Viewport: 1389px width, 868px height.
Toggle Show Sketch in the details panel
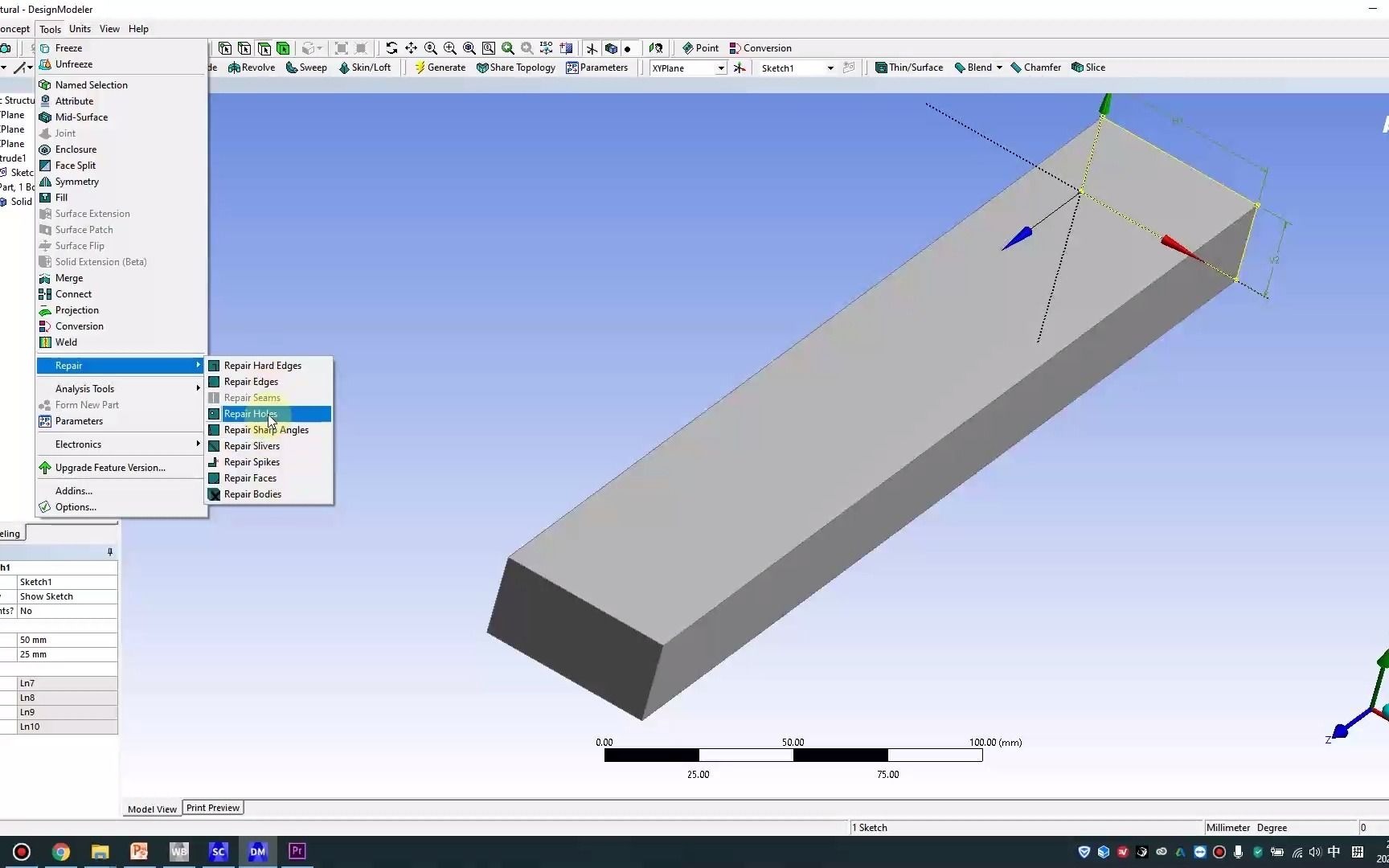tap(47, 596)
